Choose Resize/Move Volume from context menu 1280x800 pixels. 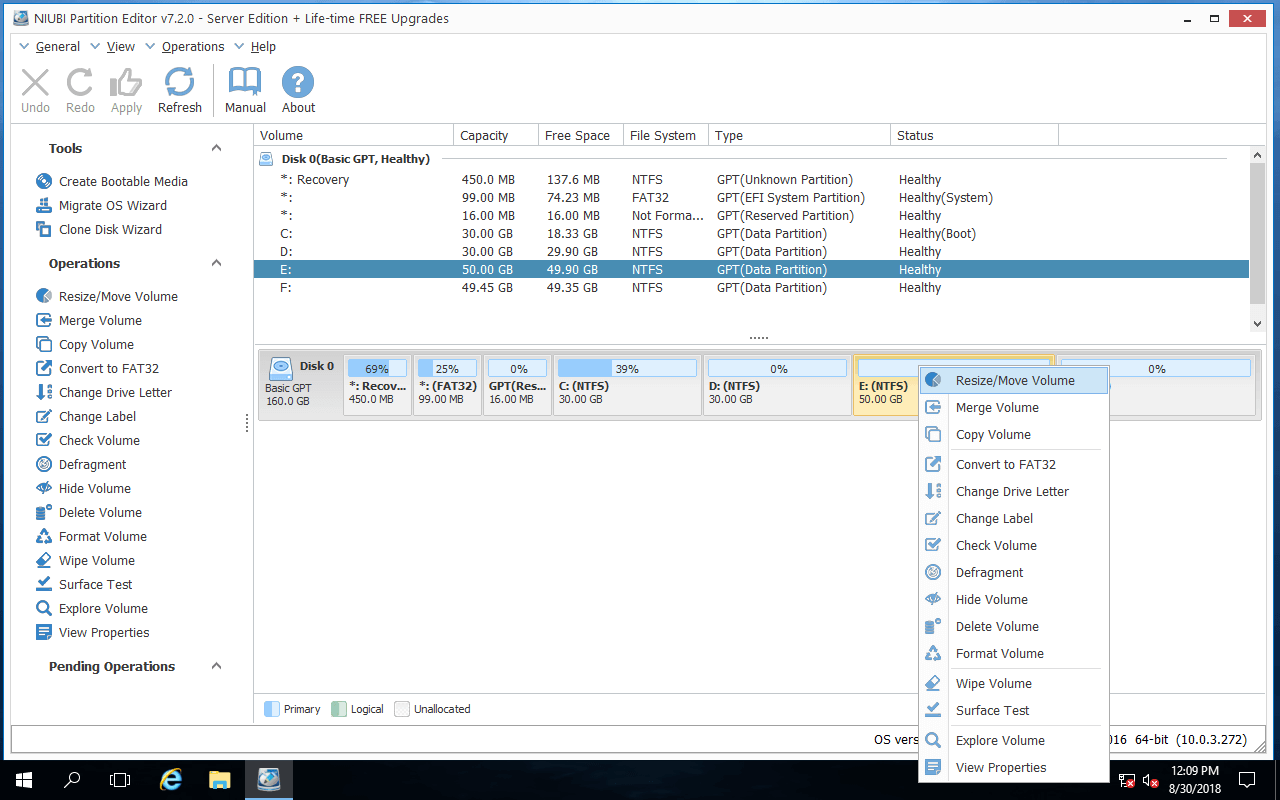[1014, 380]
